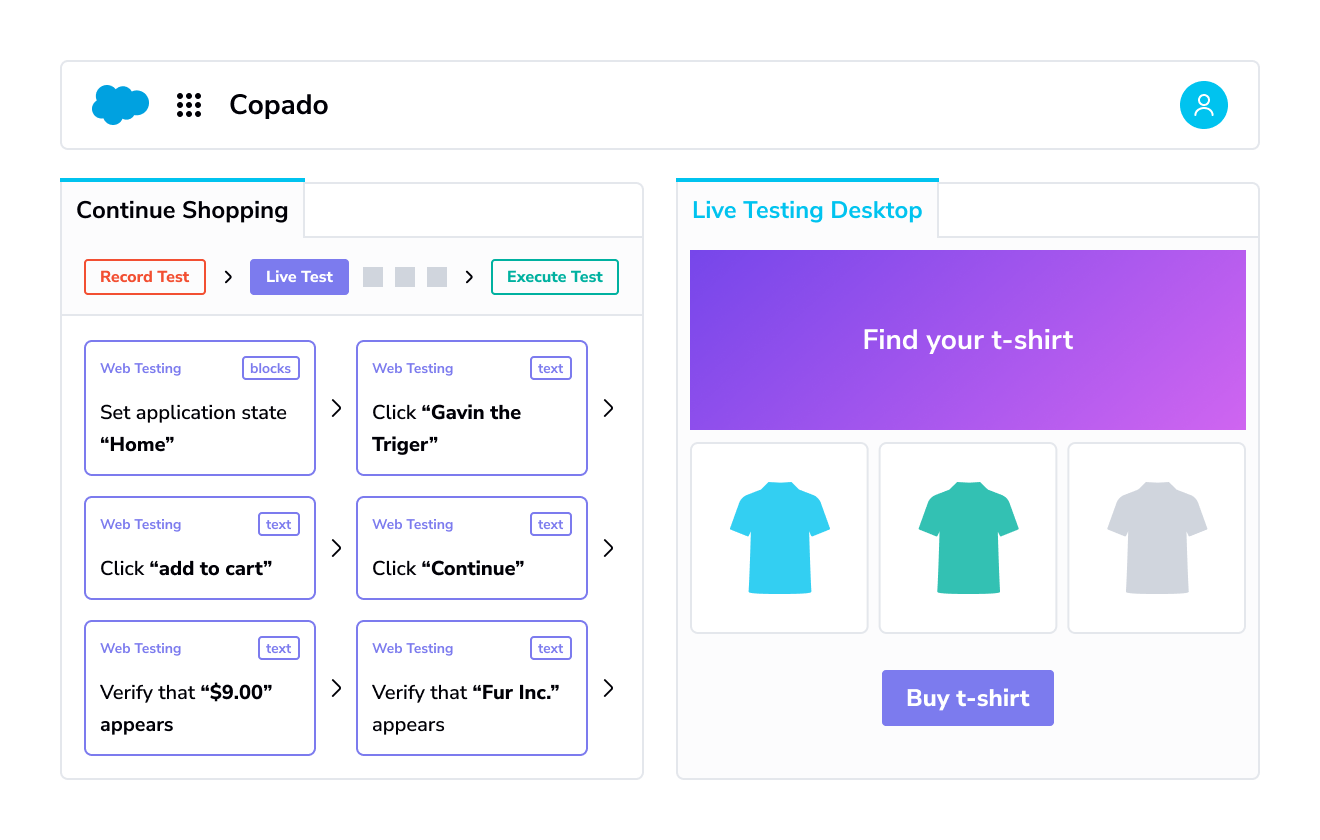Screen dimensions: 1320x840
Task: Click the user avatar icon
Action: coord(1204,104)
